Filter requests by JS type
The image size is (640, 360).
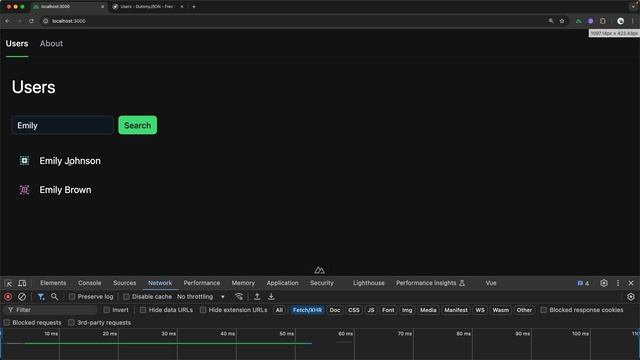(371, 310)
